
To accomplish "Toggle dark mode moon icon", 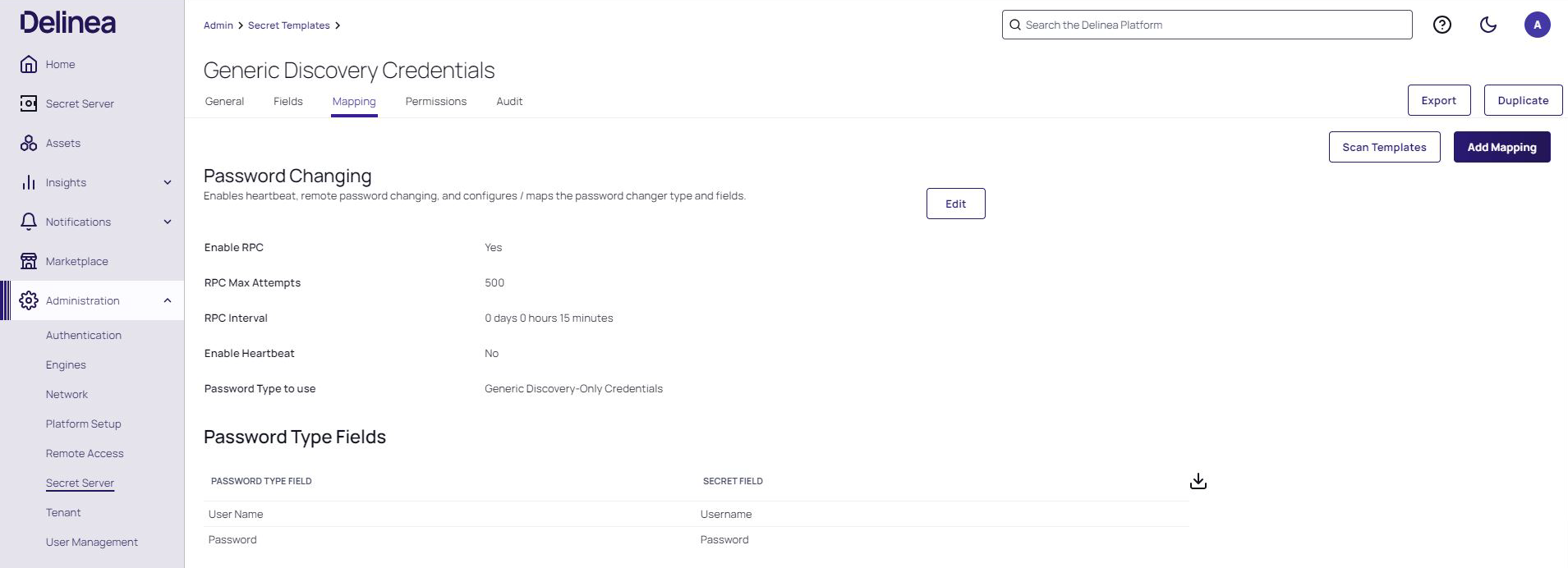I will pos(1488,25).
